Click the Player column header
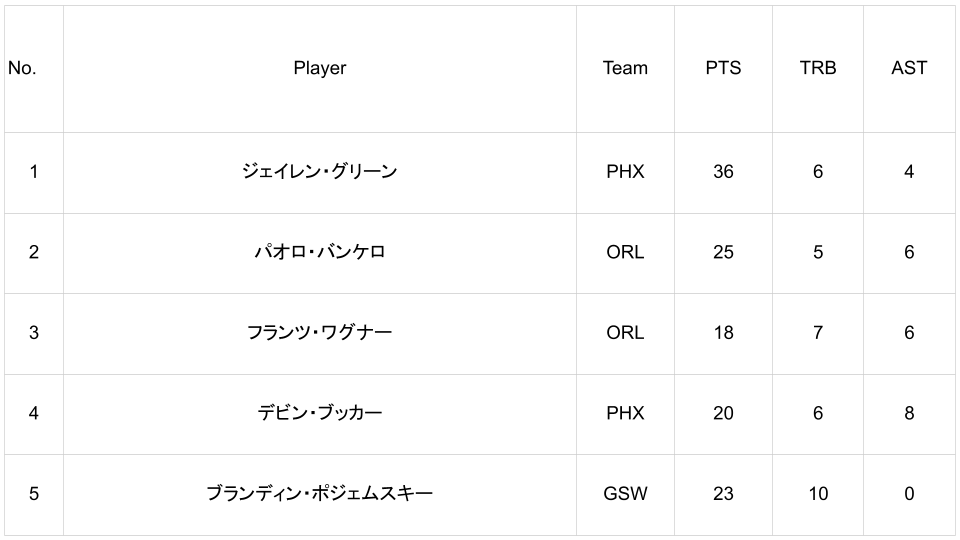The image size is (960, 540). pyautogui.click(x=320, y=68)
